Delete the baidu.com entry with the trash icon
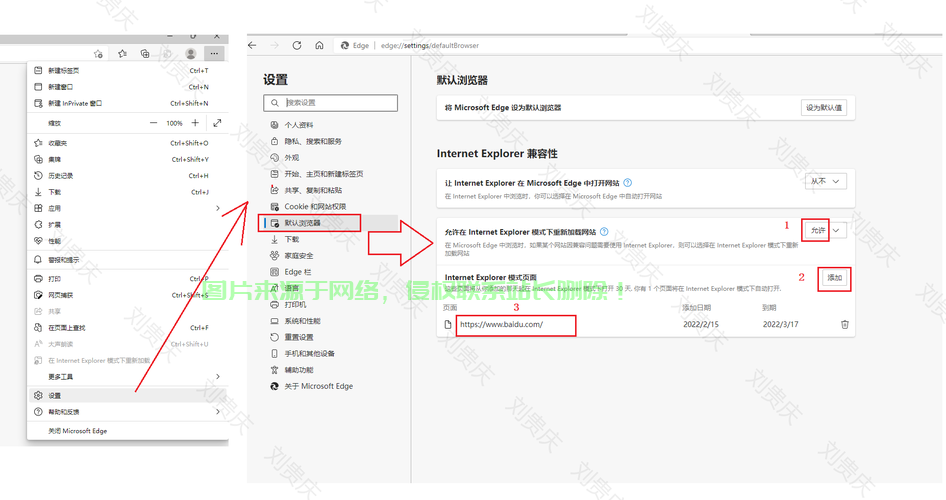 (845, 324)
